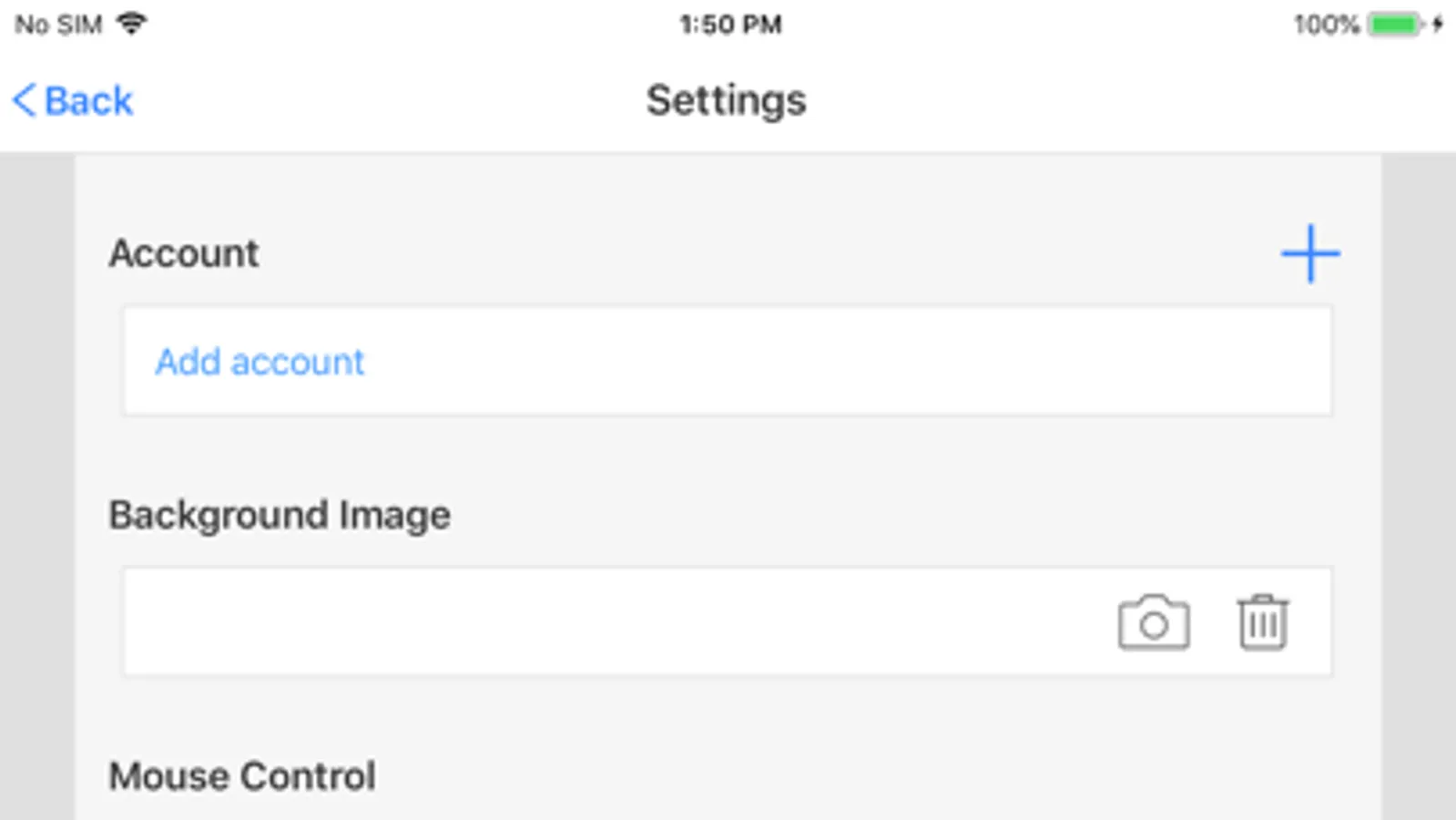Open the Add account link

coord(260,363)
